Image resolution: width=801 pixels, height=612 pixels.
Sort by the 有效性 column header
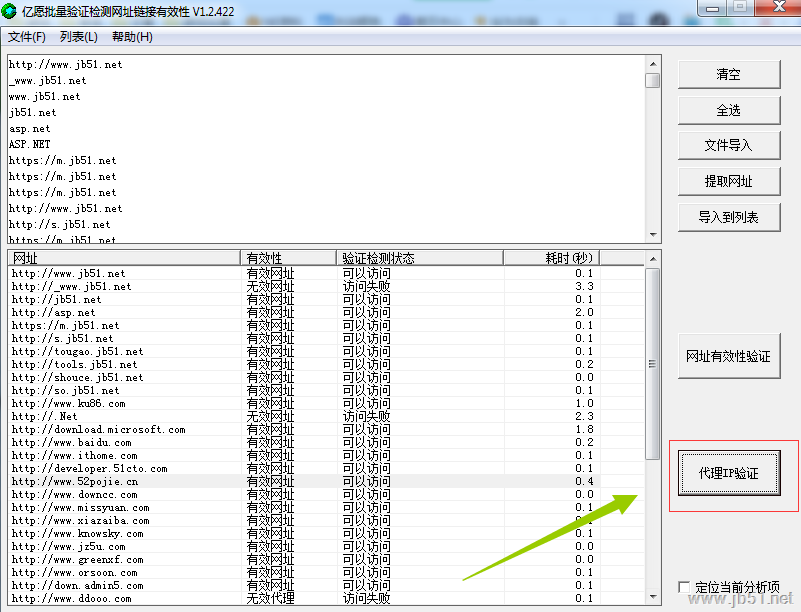pos(288,258)
